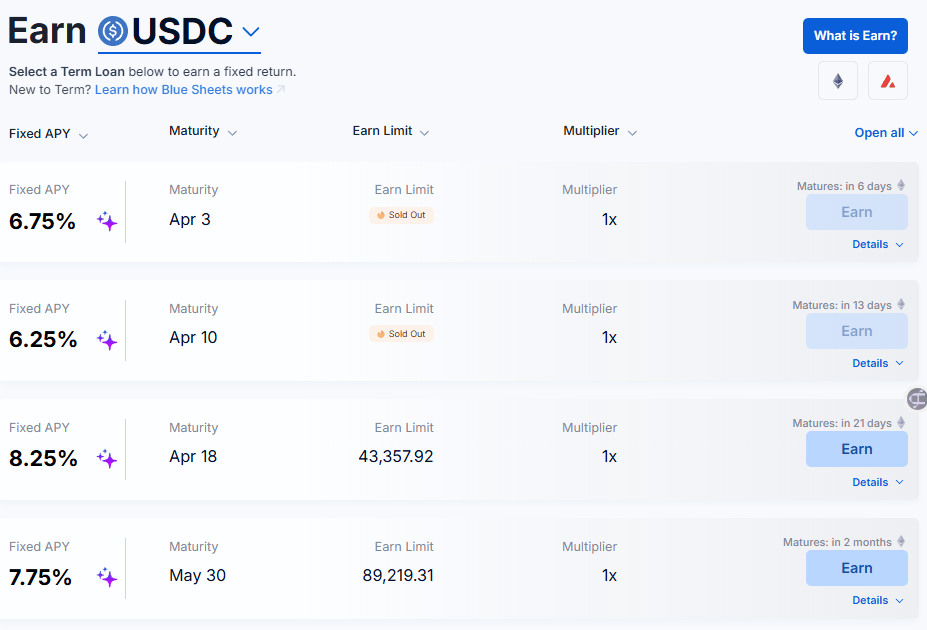Select the Ethereum network icon button
The image size is (927, 630).
click(x=837, y=81)
